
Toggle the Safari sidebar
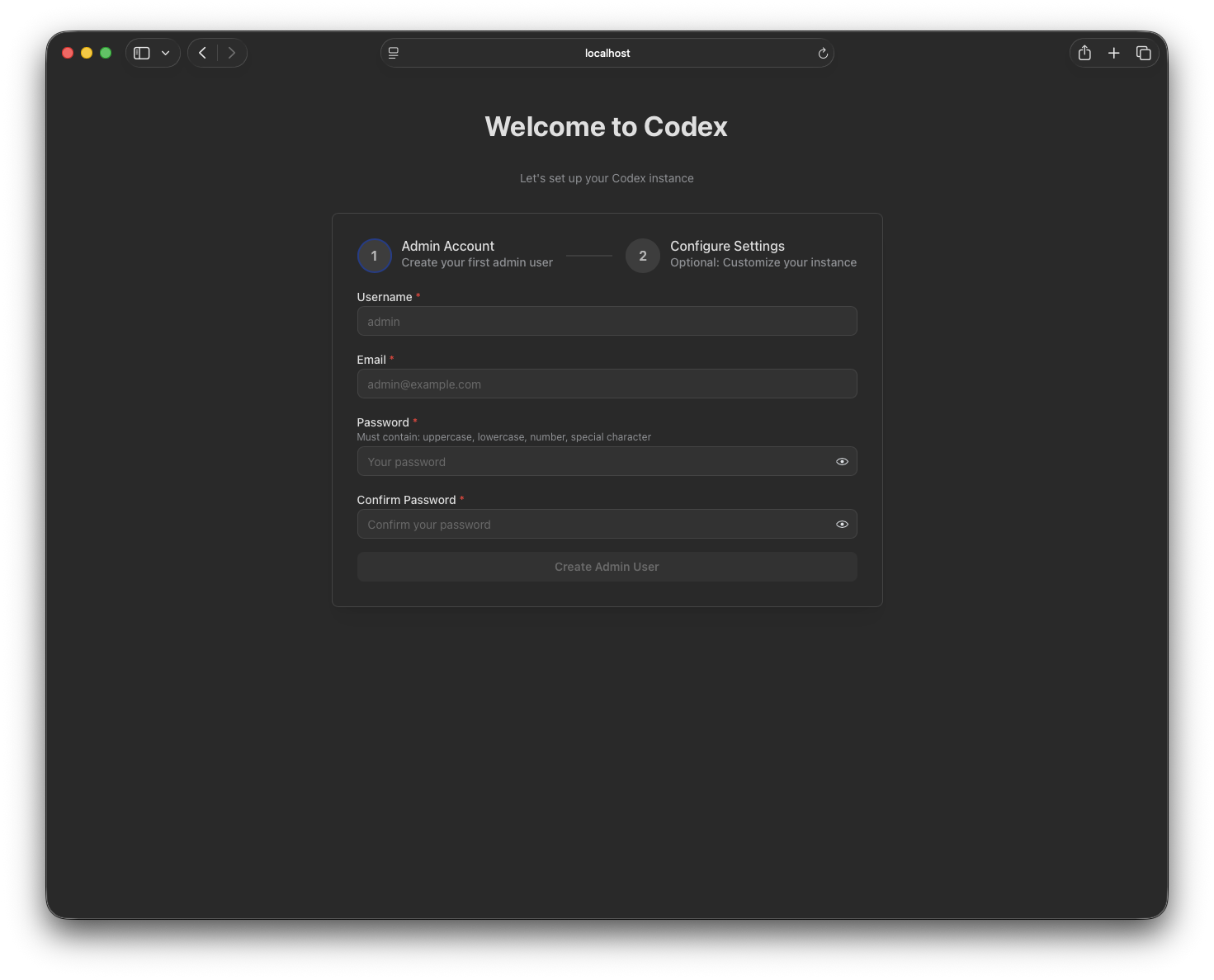[x=140, y=52]
